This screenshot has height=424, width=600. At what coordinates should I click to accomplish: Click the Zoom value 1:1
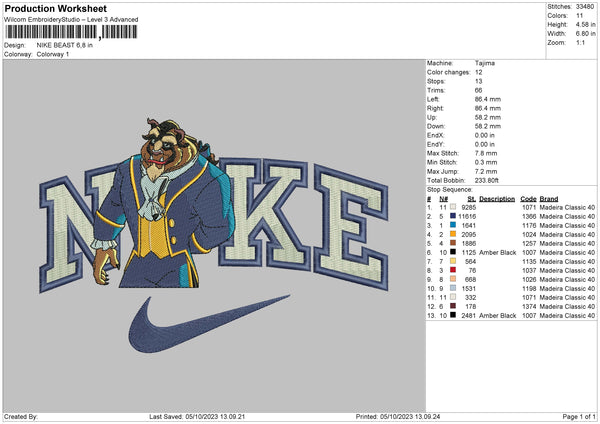[580, 42]
